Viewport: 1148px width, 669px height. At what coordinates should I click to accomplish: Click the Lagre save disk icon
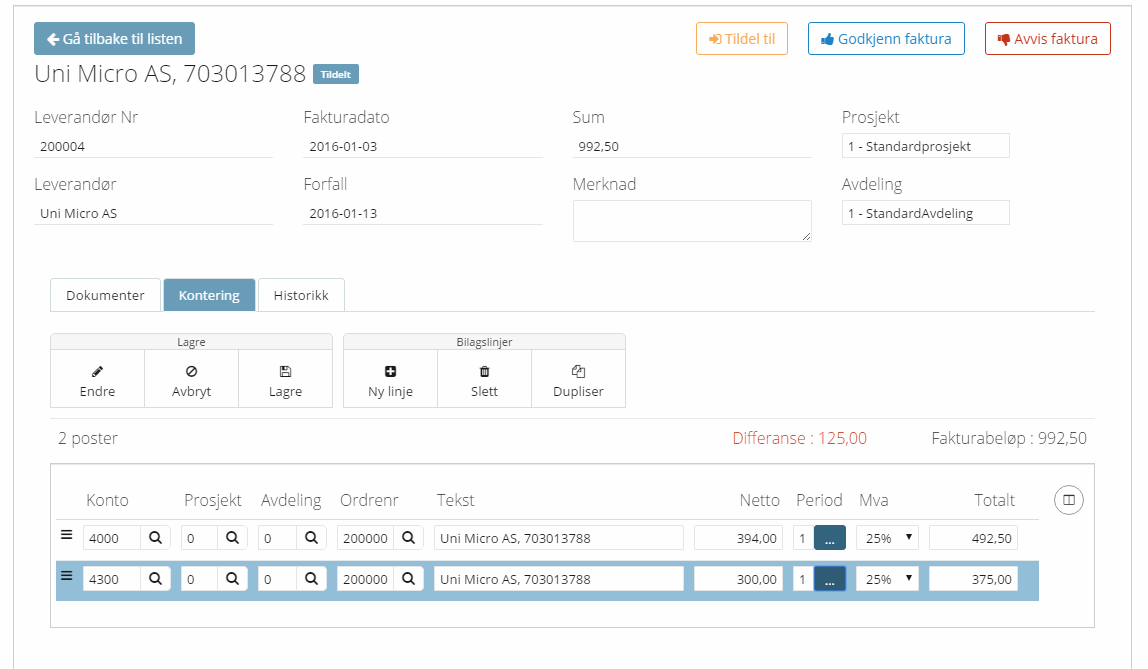click(x=285, y=371)
